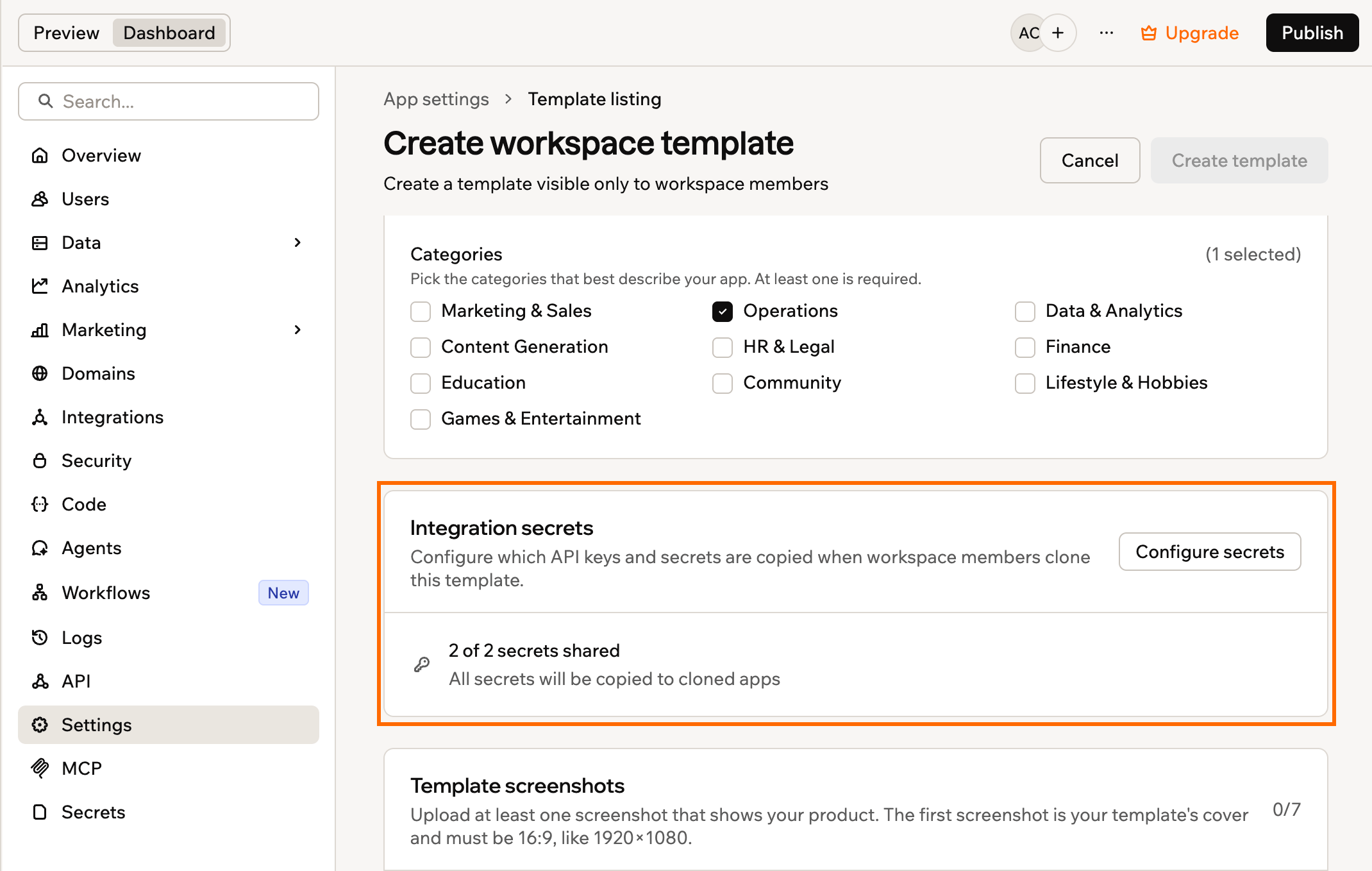1372x871 pixels.
Task: Click the Upgrade link
Action: [x=1190, y=33]
